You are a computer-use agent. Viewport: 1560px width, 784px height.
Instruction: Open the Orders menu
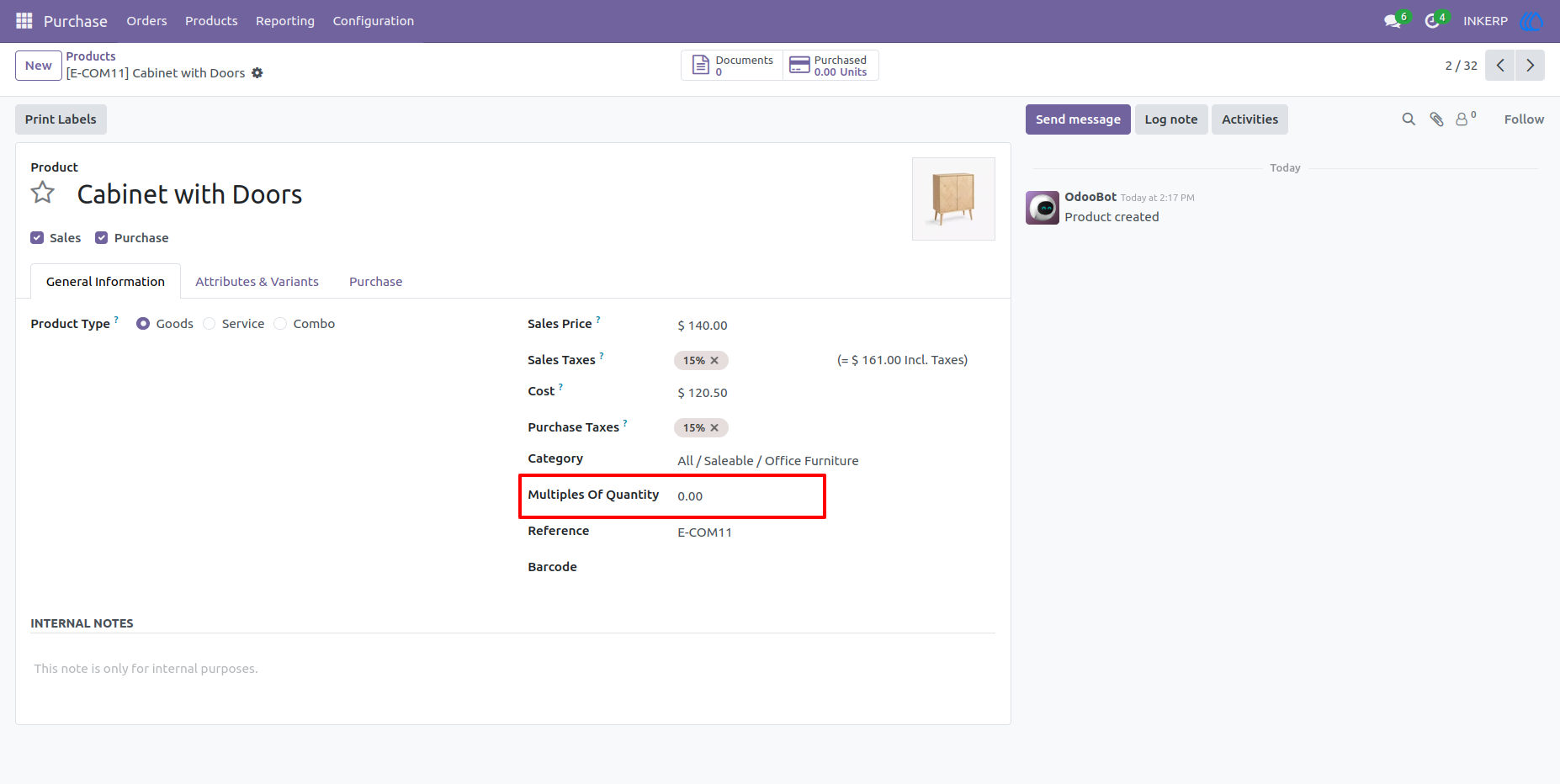[x=146, y=21]
